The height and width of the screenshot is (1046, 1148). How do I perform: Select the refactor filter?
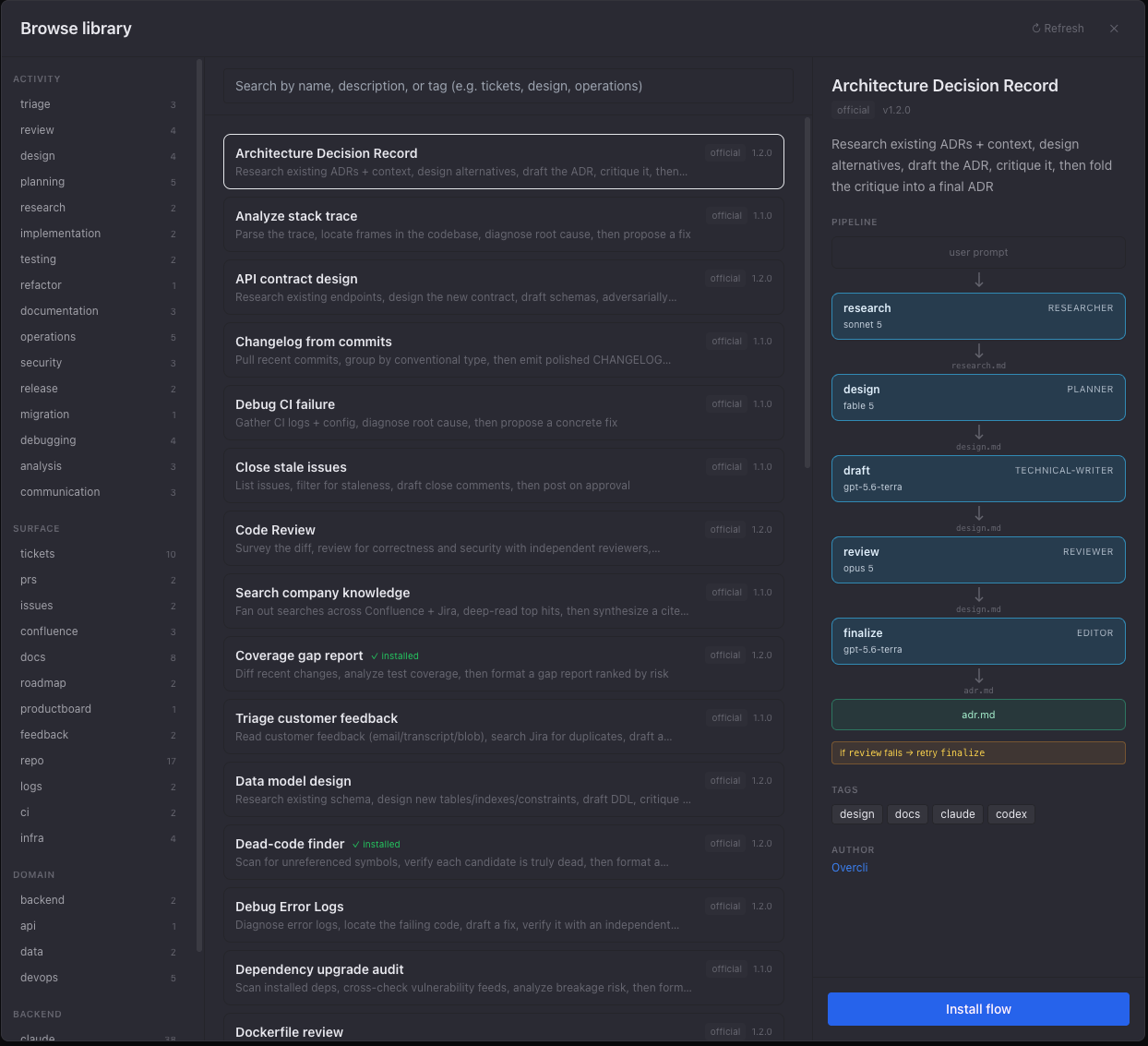point(98,285)
